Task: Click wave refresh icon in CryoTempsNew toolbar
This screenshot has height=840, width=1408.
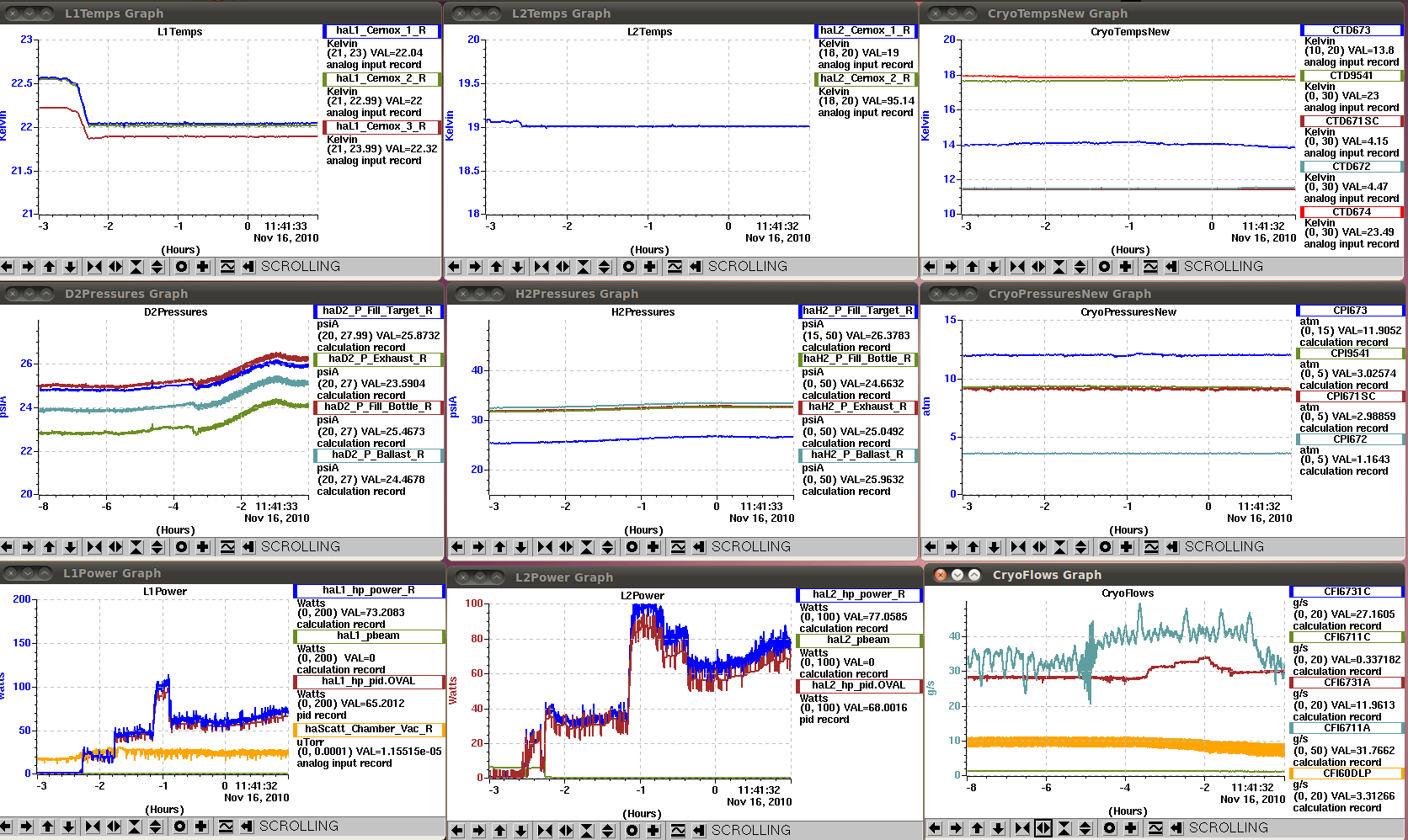Action: (1151, 267)
